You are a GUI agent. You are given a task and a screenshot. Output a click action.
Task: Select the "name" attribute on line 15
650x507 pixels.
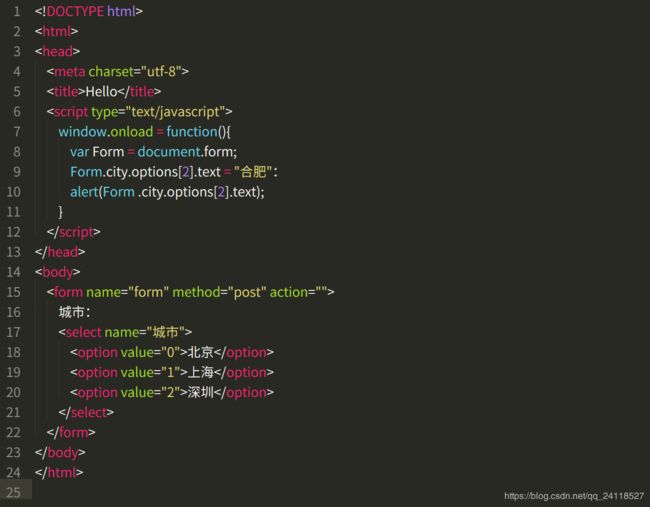click(103, 292)
